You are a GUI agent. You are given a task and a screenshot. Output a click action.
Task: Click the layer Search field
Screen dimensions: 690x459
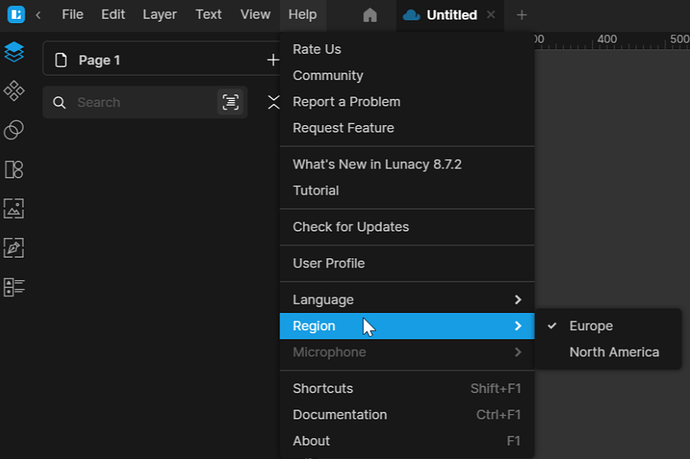(145, 102)
